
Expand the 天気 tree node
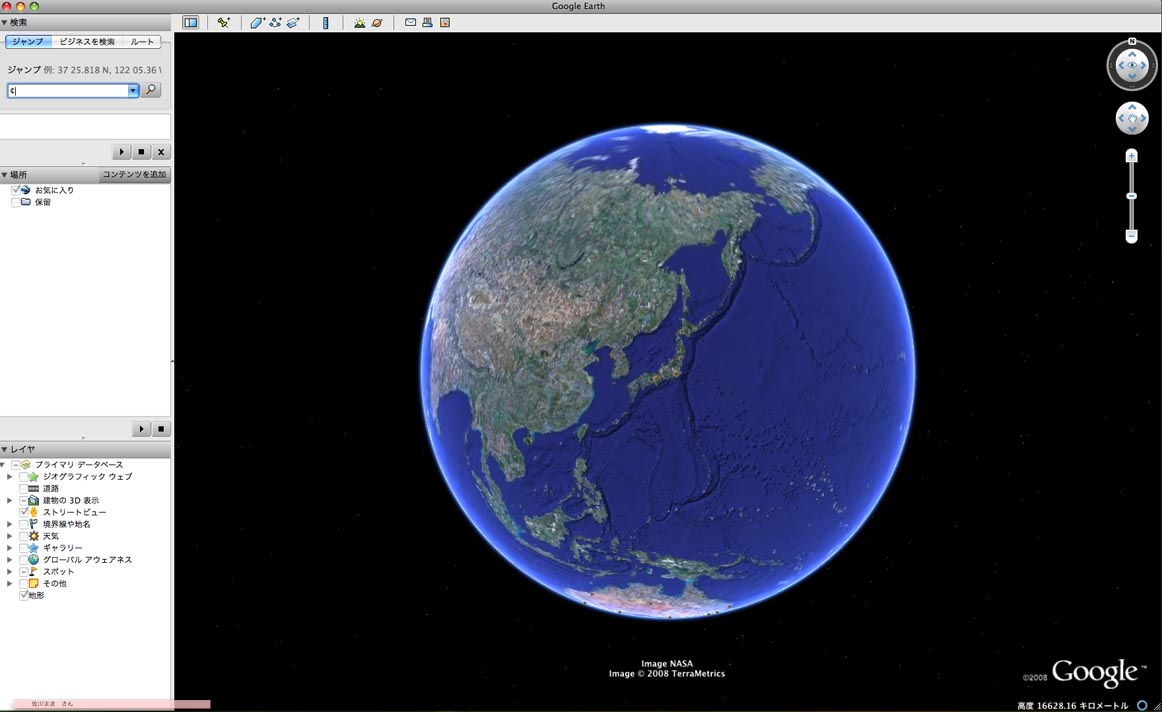10,536
